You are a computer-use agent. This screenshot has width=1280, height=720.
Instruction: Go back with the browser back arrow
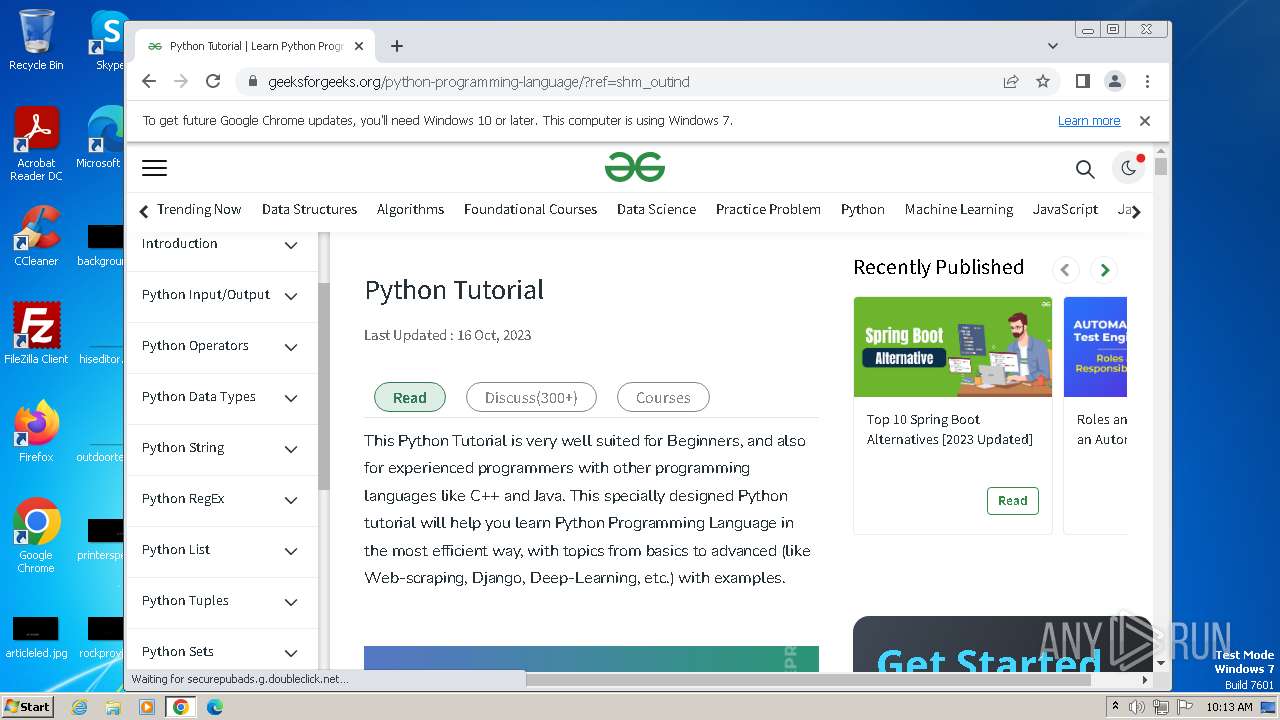[149, 82]
